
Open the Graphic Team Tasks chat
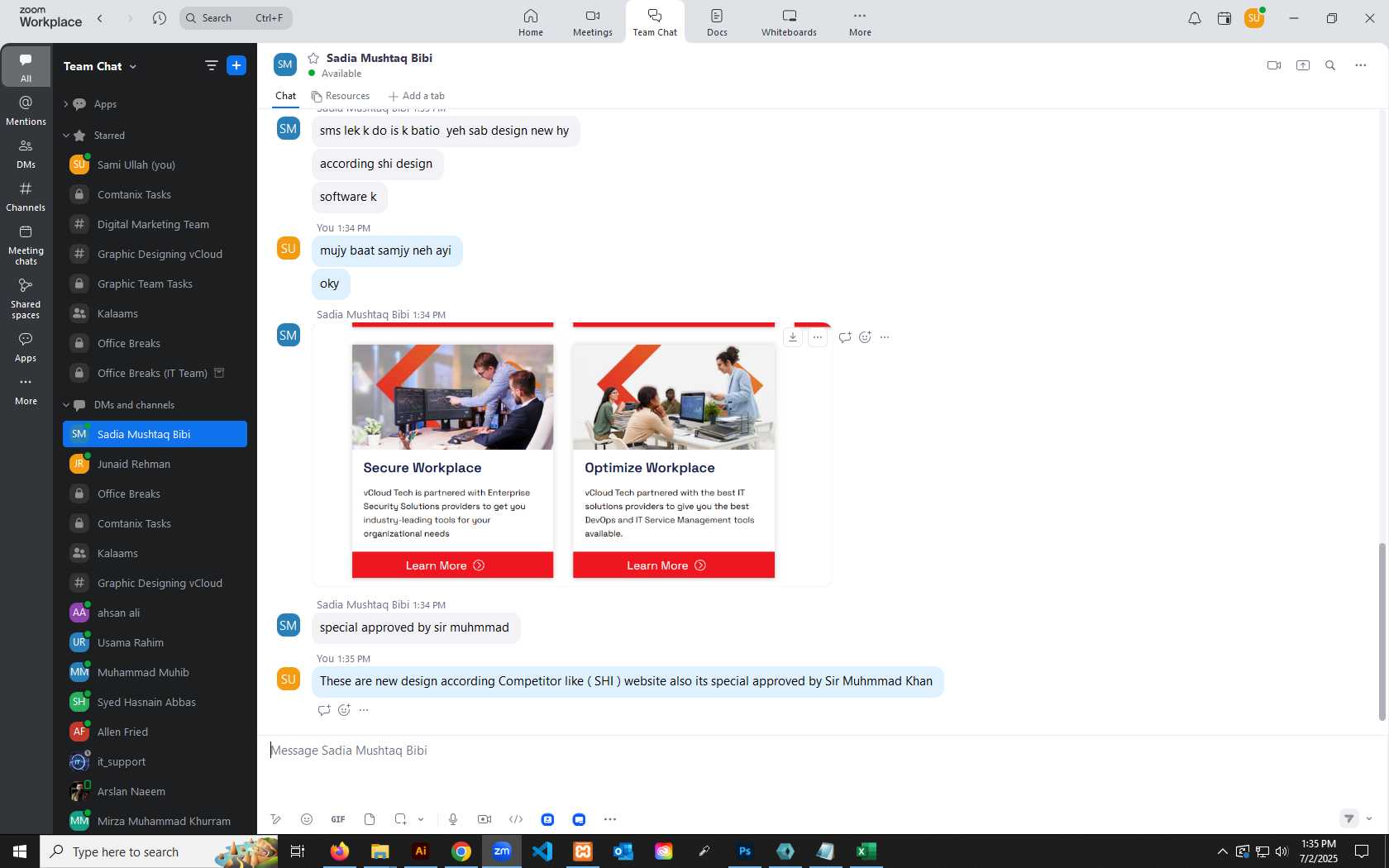pyautogui.click(x=155, y=284)
